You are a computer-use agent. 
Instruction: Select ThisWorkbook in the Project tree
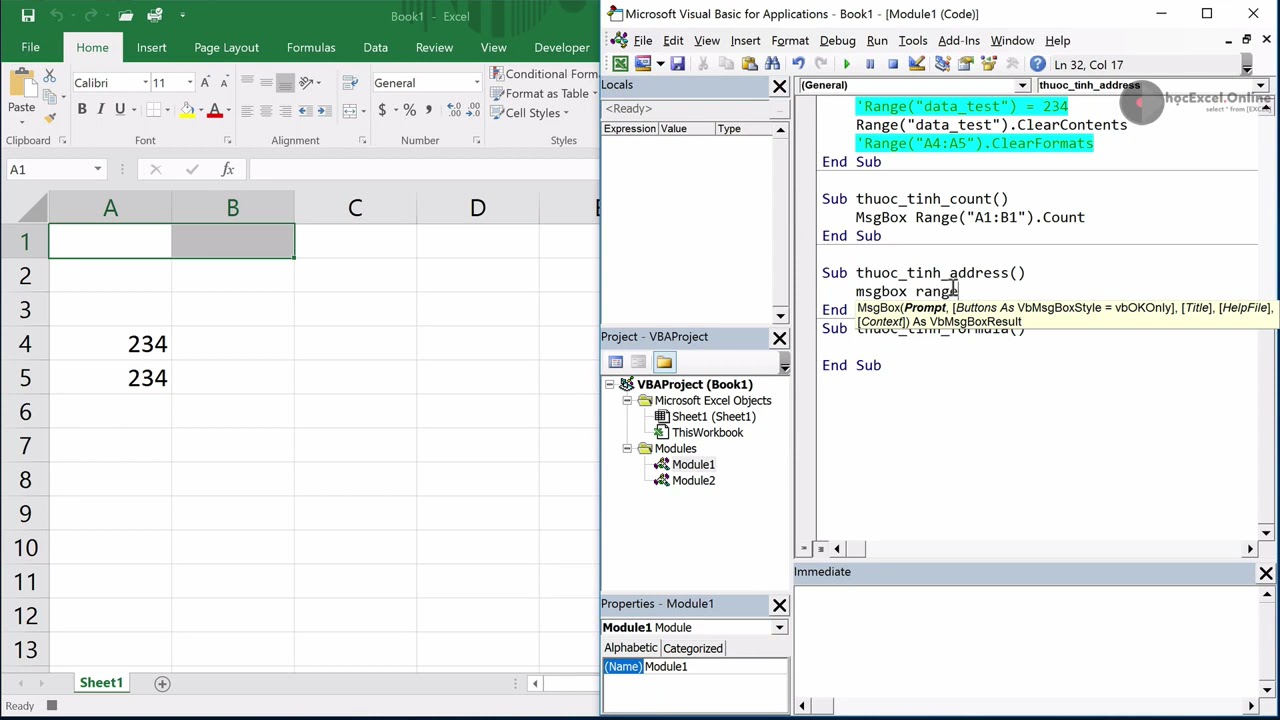[x=707, y=433]
